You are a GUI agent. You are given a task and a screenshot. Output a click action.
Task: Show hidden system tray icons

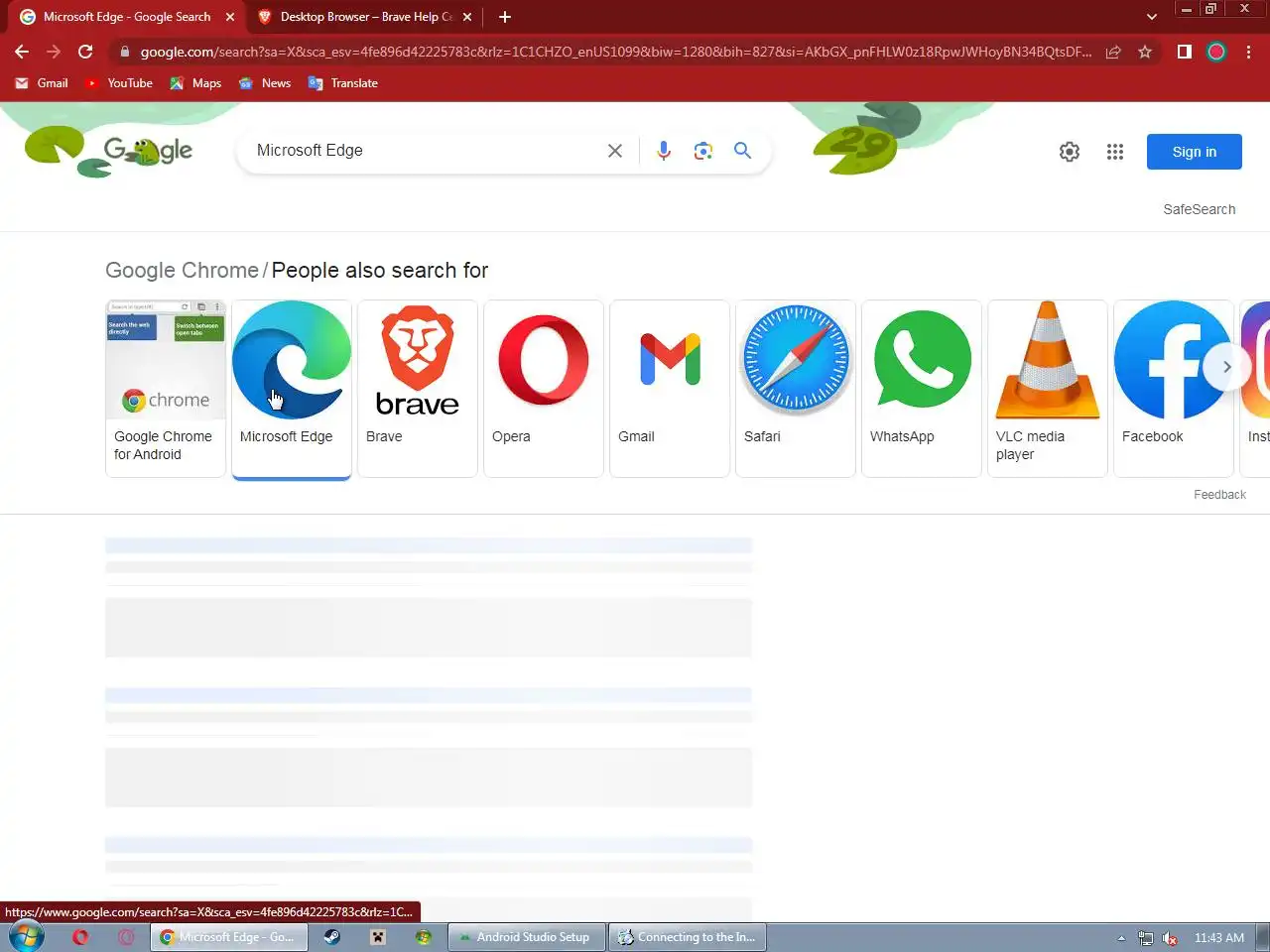pyautogui.click(x=1121, y=937)
